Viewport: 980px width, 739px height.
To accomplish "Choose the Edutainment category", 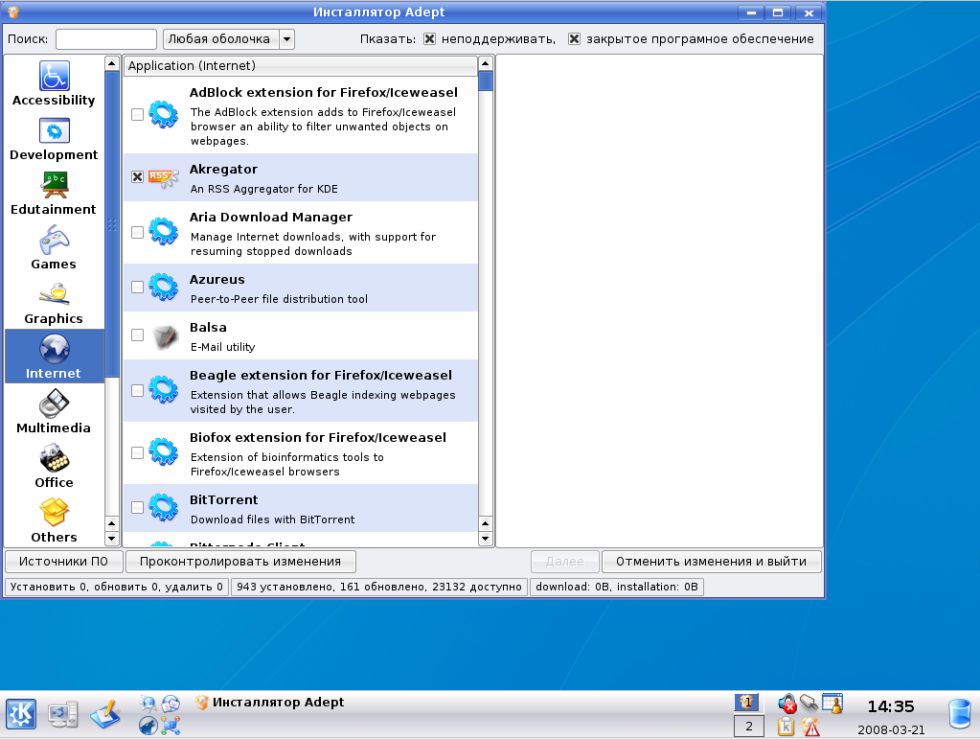I will pyautogui.click(x=54, y=194).
